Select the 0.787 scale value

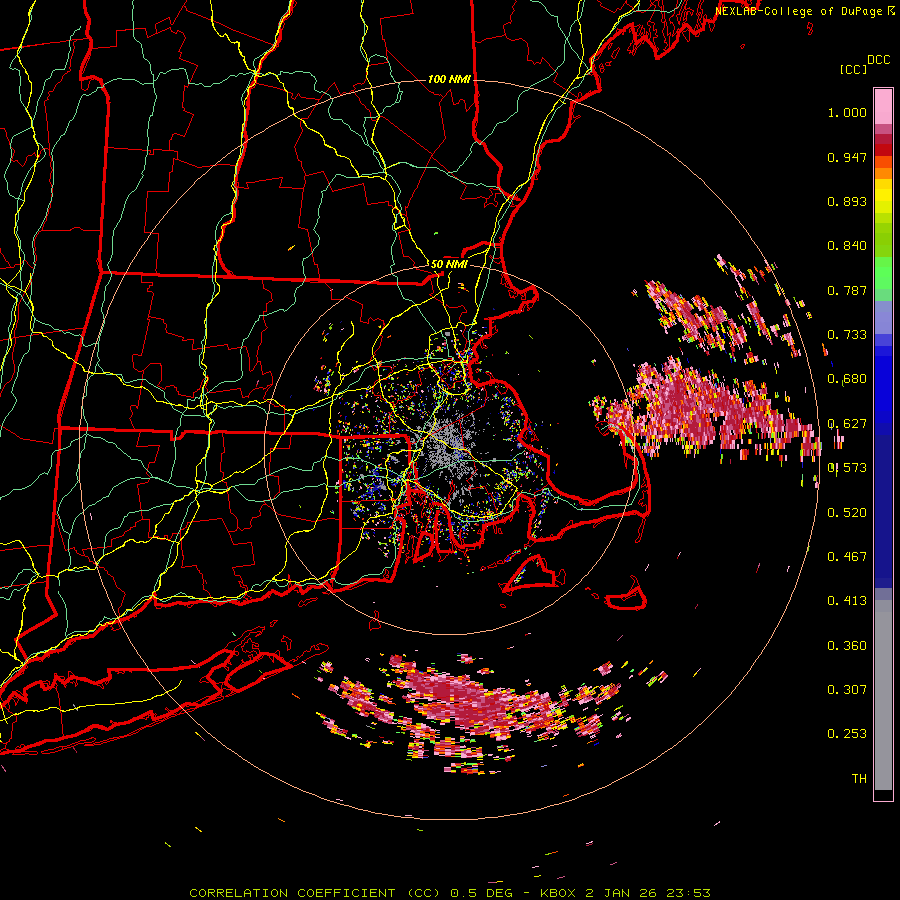coord(847,290)
